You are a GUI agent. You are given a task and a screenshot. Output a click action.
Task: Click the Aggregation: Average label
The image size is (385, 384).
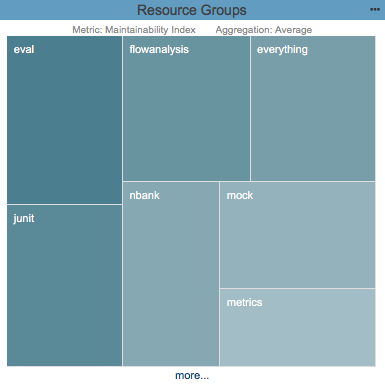coord(264,30)
